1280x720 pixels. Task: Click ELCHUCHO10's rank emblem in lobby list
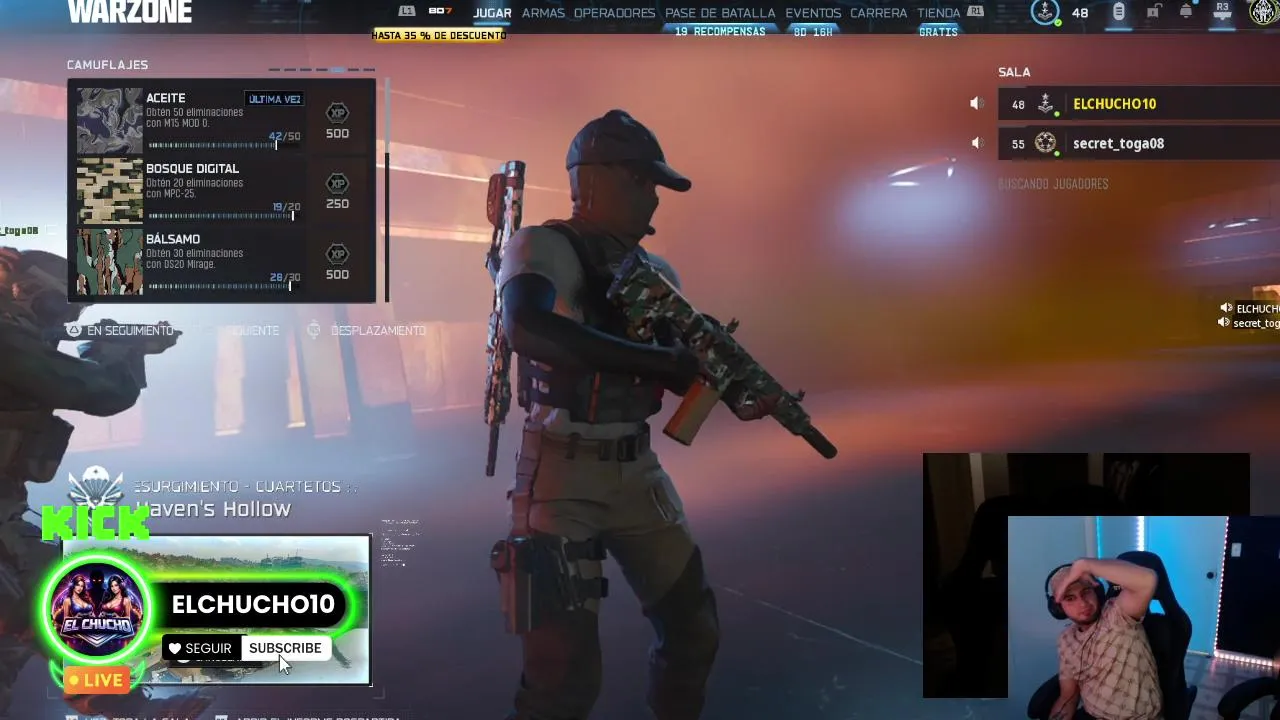[x=1046, y=103]
